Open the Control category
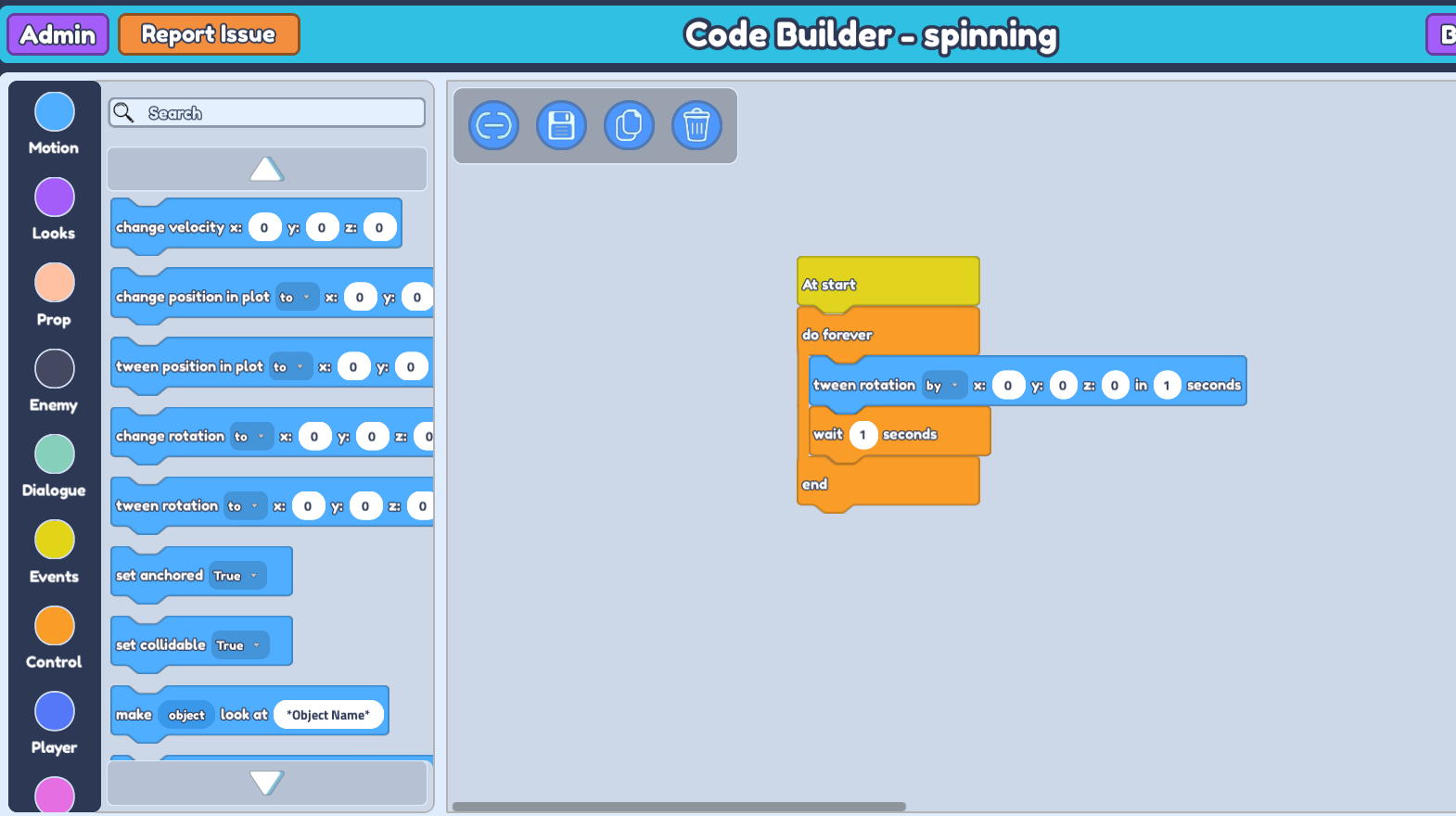The width and height of the screenshot is (1456, 816). point(55,626)
